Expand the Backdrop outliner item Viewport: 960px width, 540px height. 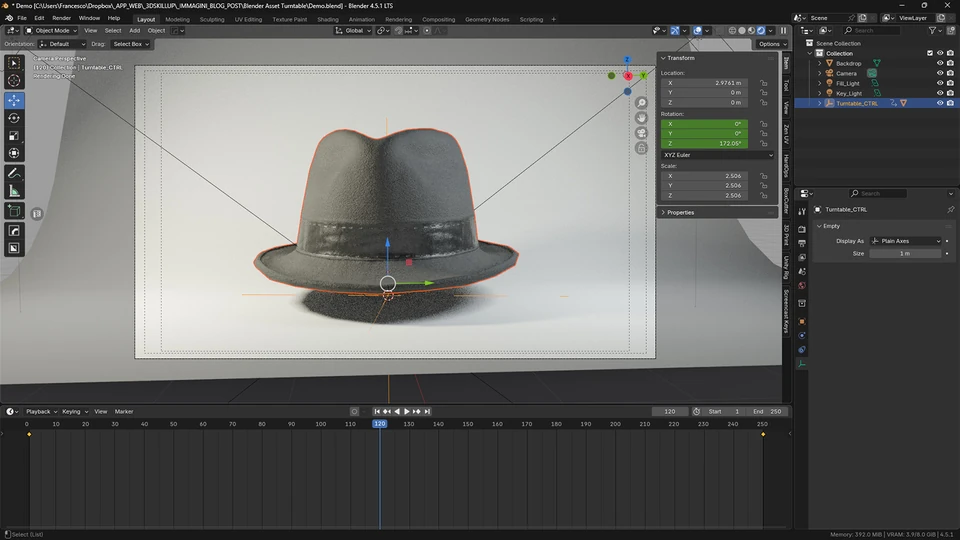820,63
